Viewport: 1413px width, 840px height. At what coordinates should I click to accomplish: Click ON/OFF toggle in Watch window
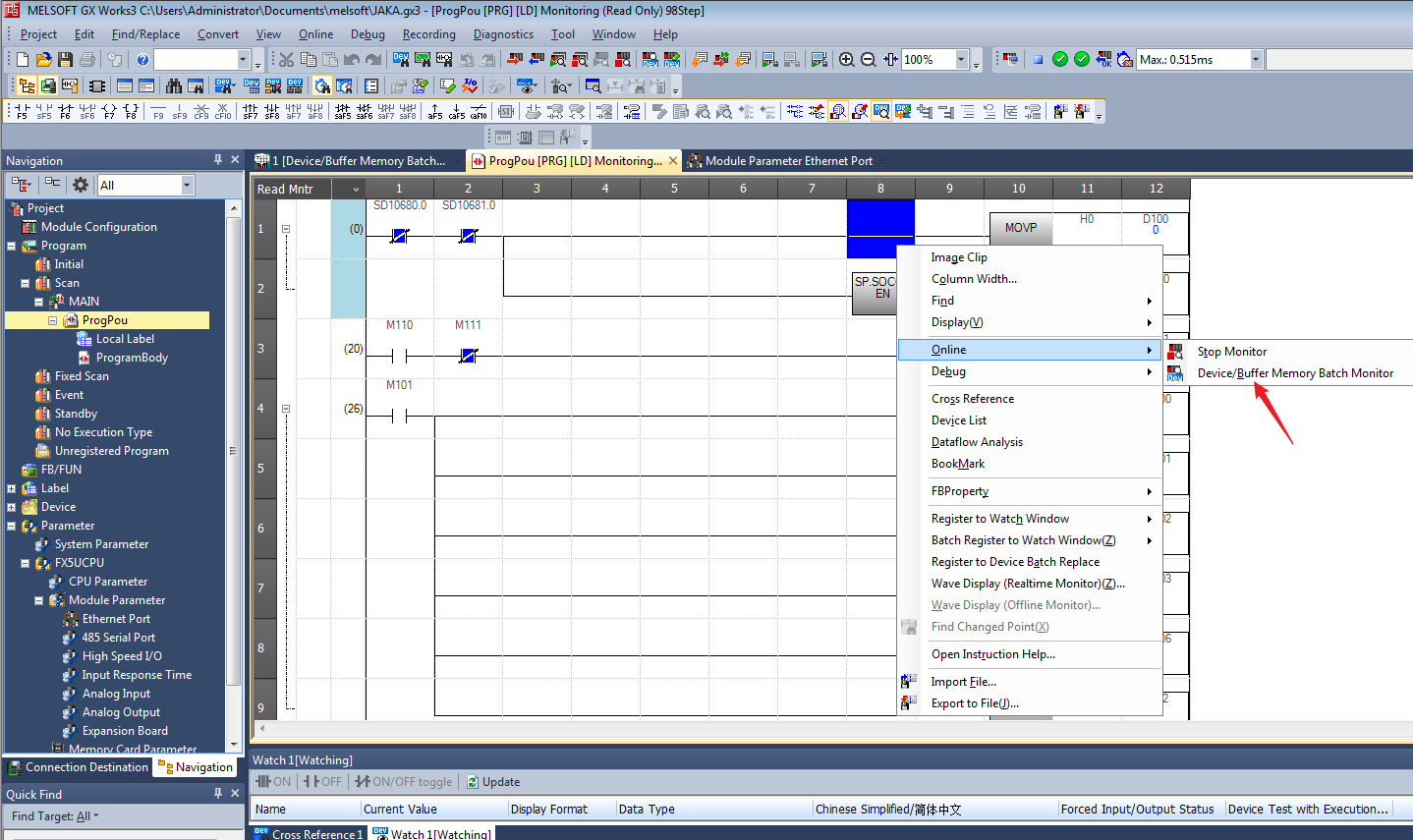[x=404, y=782]
